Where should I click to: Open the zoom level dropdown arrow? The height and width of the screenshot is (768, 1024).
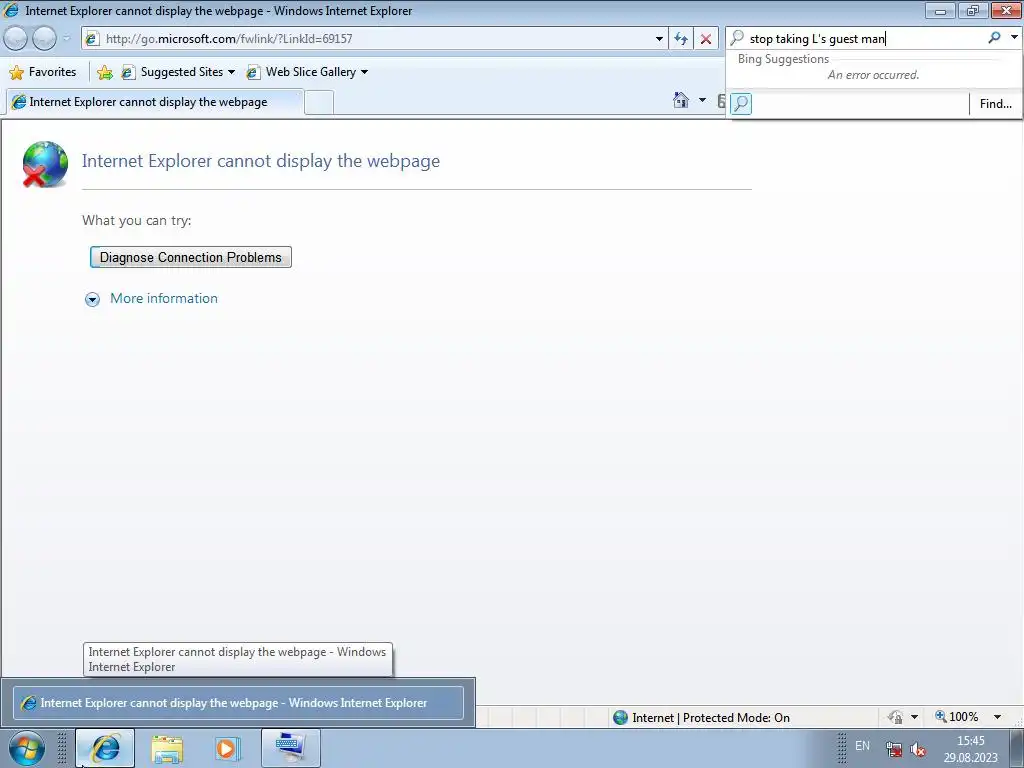coord(997,717)
